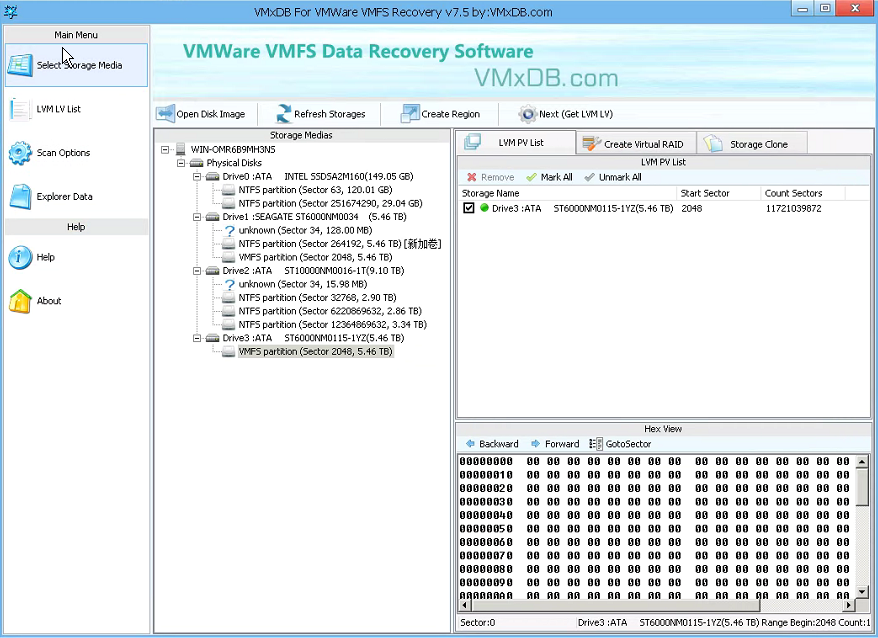The height and width of the screenshot is (638, 878).
Task: Switch to the Storage Clone tab
Action: (751, 144)
